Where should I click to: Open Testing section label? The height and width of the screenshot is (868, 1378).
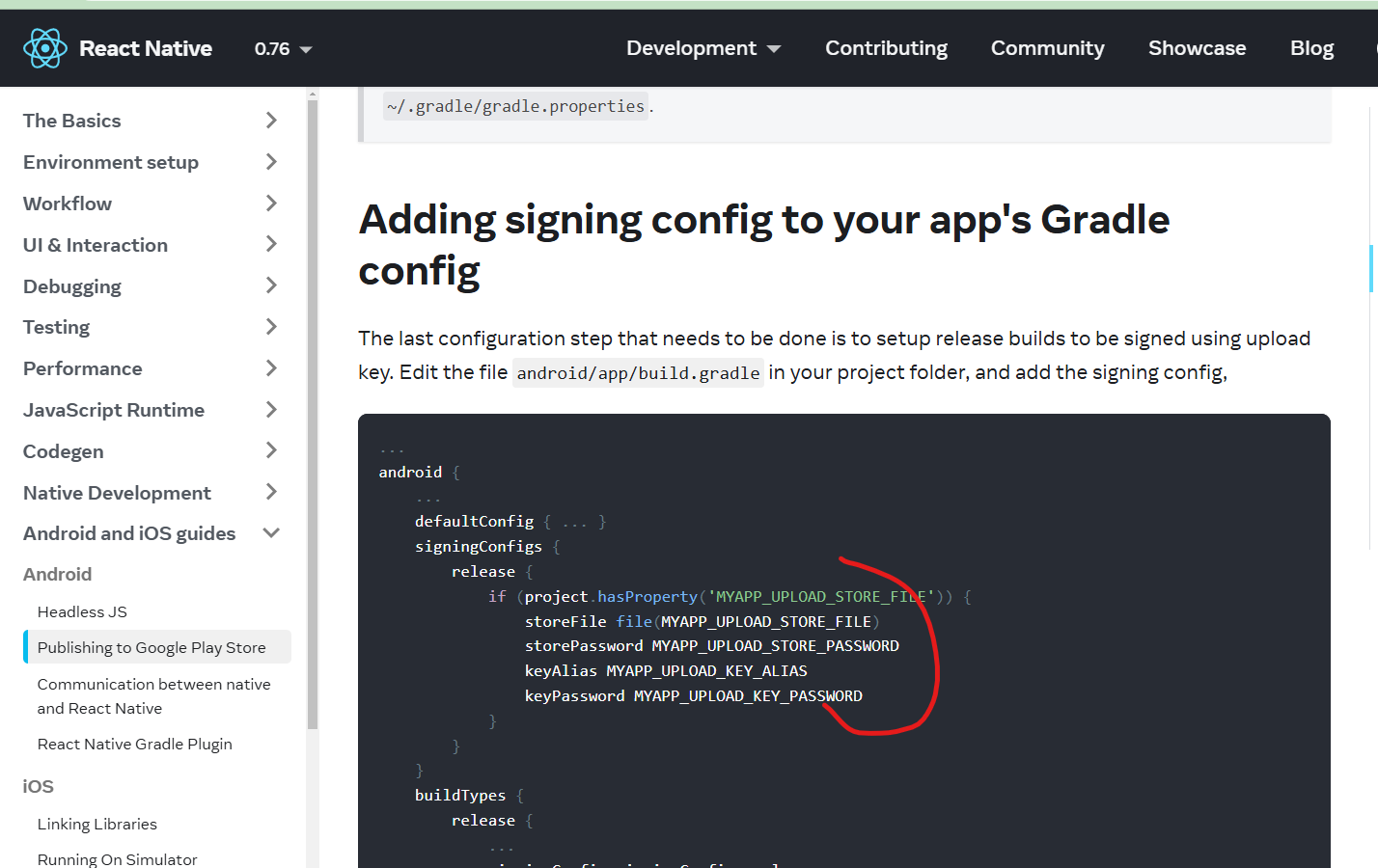56,327
